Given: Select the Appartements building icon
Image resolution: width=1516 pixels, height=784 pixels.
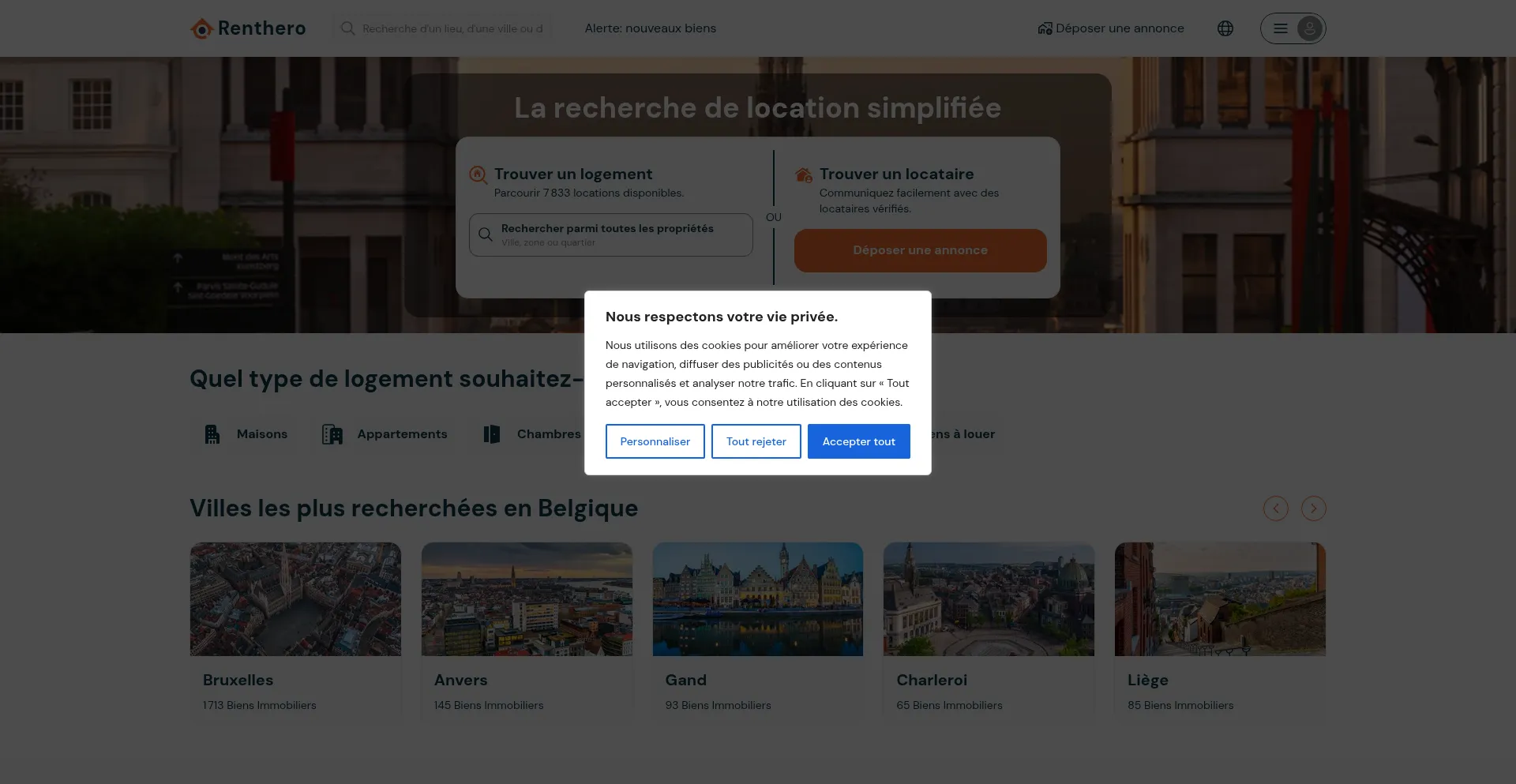Looking at the screenshot, I should coord(332,434).
